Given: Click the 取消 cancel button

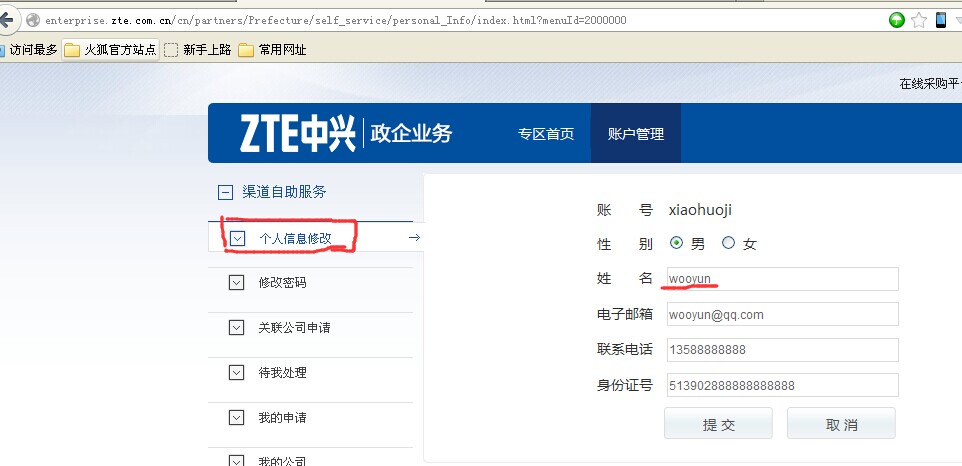Looking at the screenshot, I should tap(841, 424).
